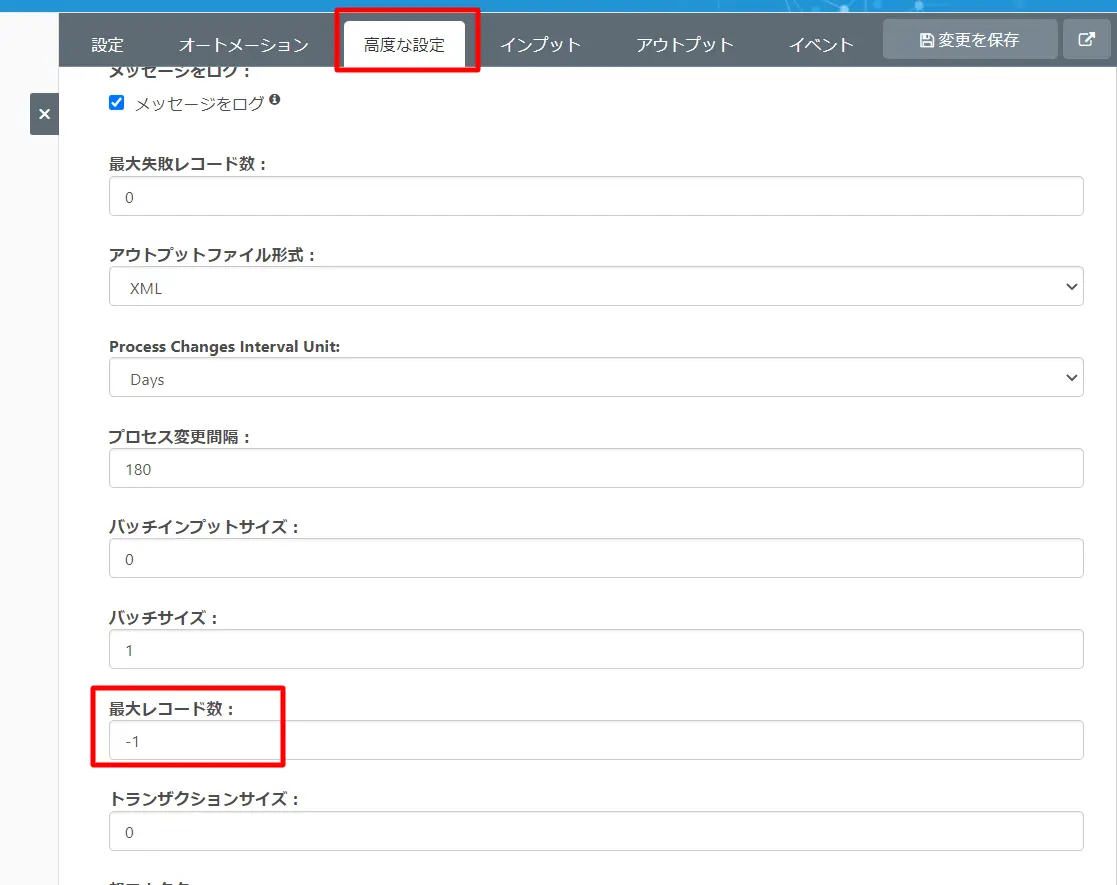Focus the プロセス変更間隔 field showing 180
Viewport: 1117px width, 885px height.
click(x=596, y=468)
